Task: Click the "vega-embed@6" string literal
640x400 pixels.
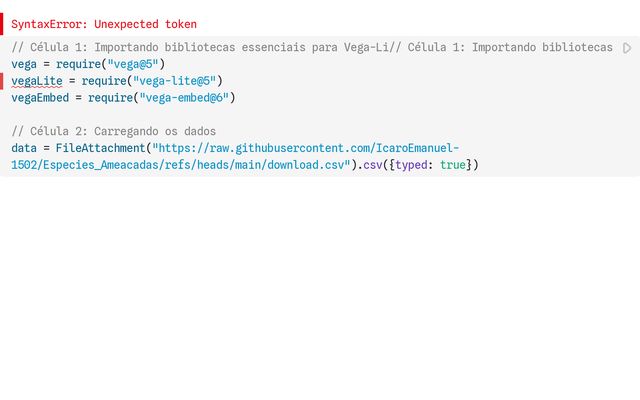Action: tap(184, 98)
